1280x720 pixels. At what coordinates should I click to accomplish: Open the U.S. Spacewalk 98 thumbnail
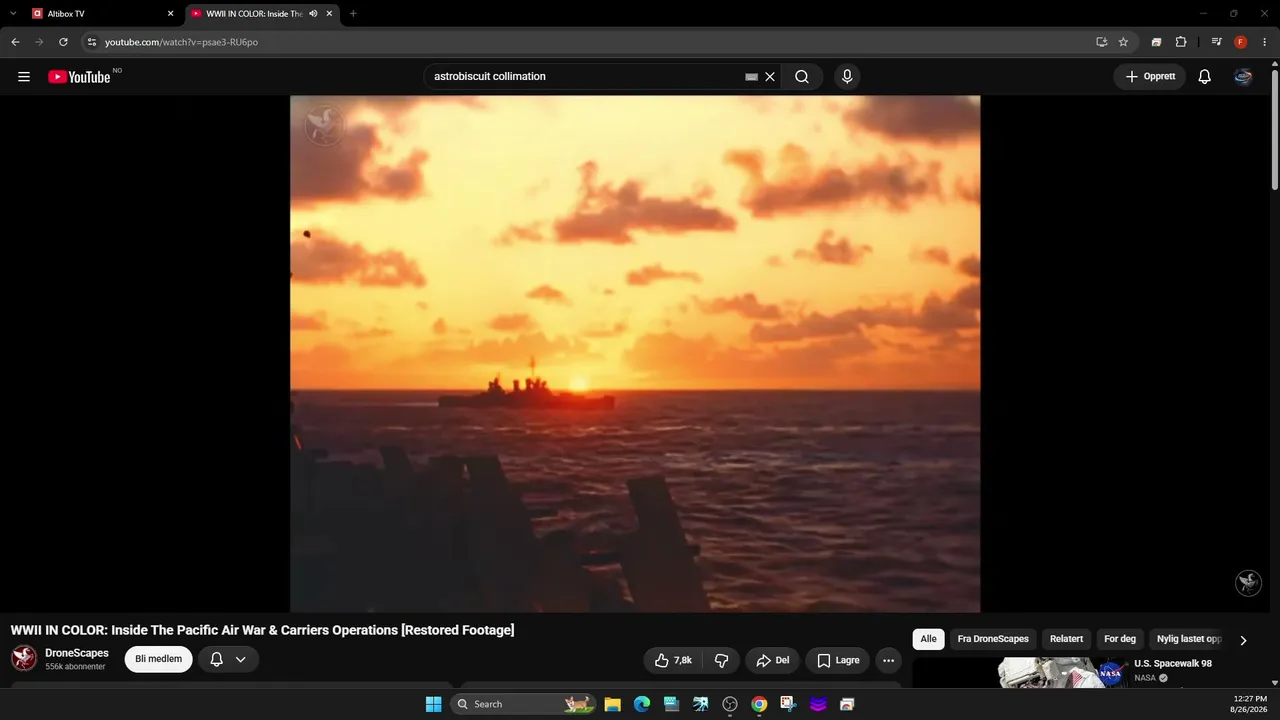pos(1020,672)
